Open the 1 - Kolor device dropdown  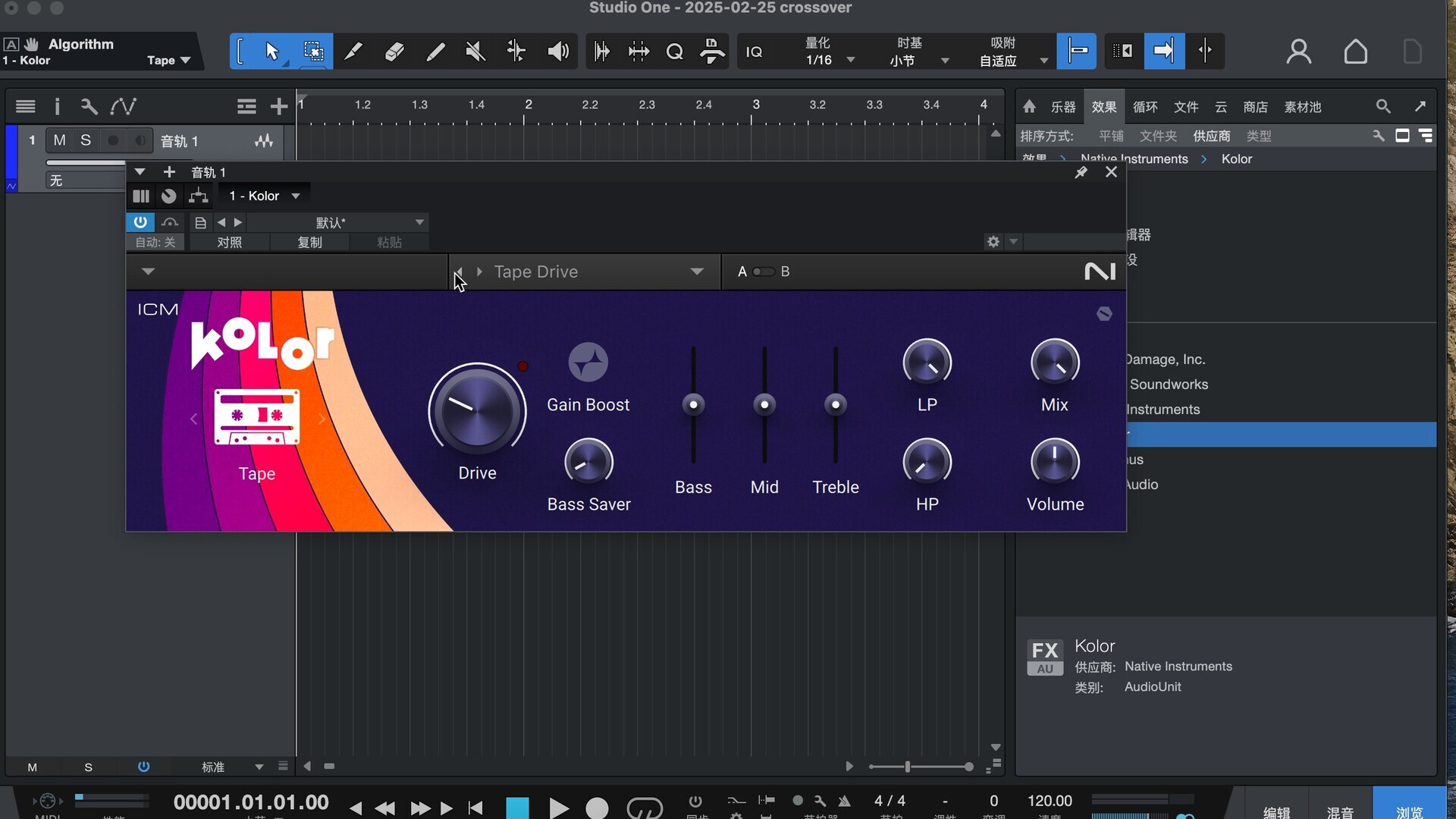(x=264, y=196)
